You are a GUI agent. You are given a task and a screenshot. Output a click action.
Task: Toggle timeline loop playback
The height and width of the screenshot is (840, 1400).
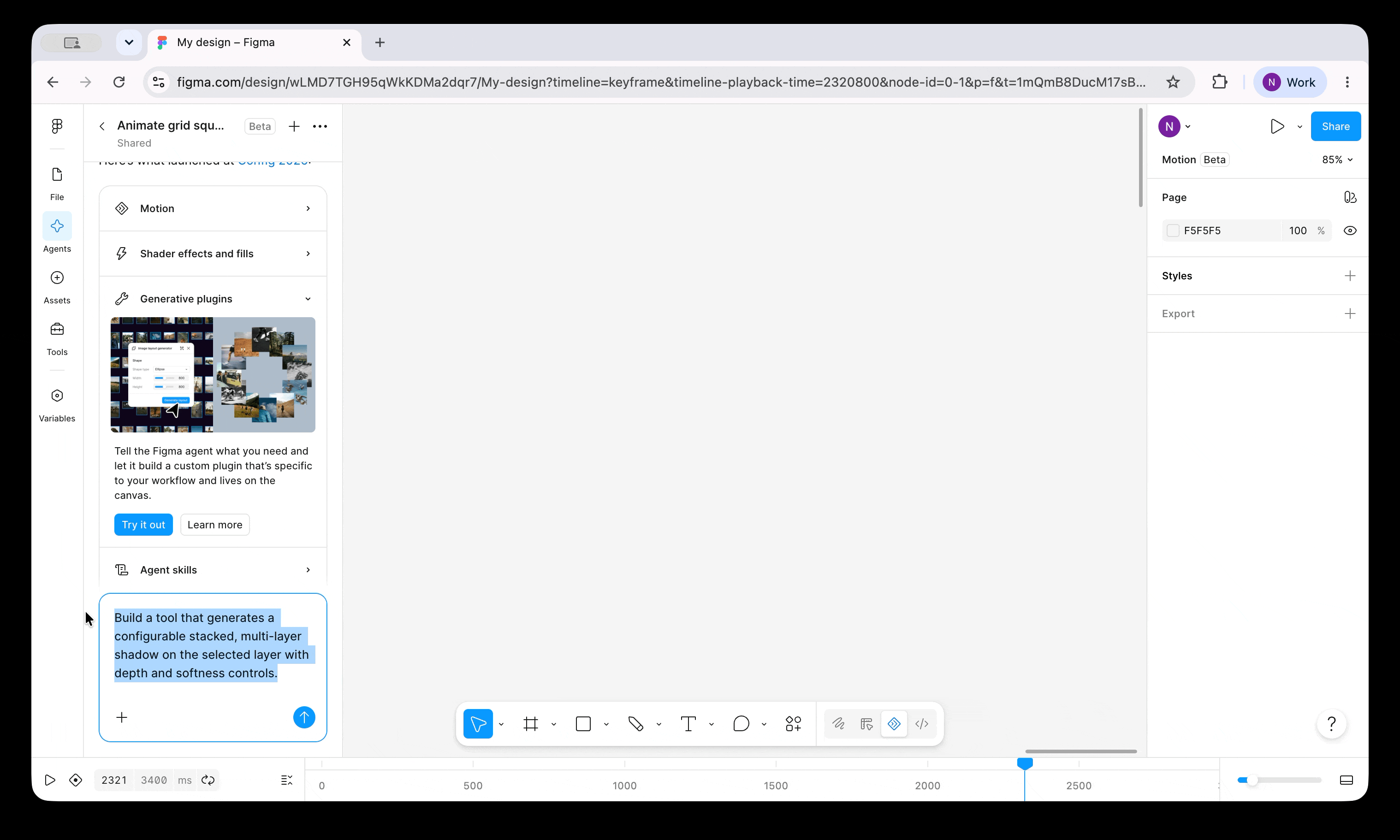point(208,780)
